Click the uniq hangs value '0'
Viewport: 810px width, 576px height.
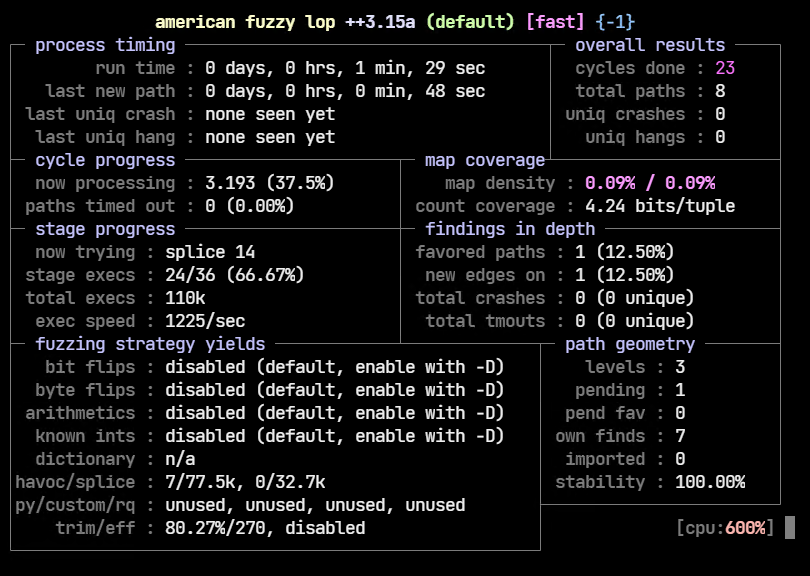720,137
